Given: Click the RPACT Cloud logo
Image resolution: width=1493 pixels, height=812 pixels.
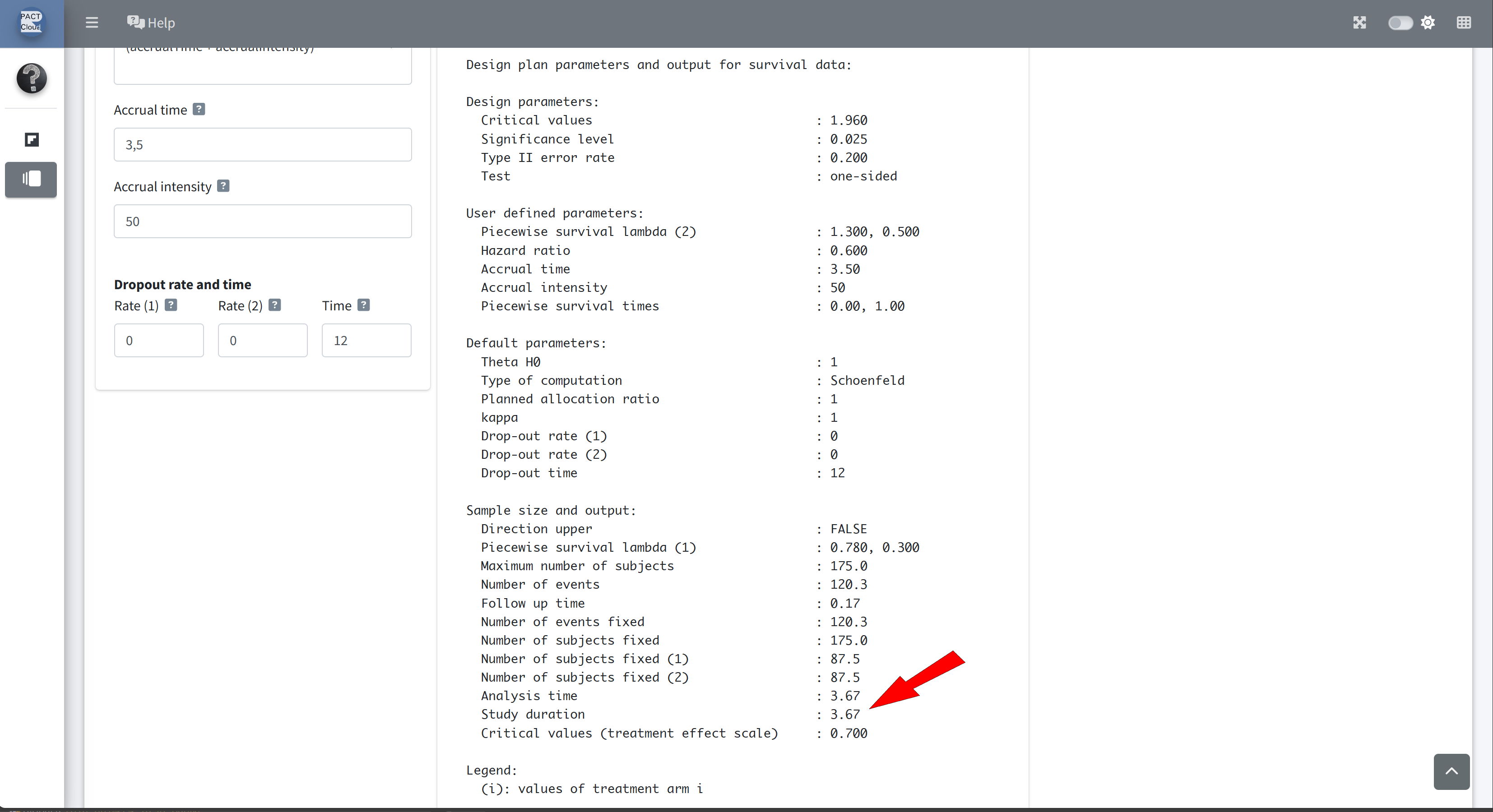Looking at the screenshot, I should pos(31,23).
